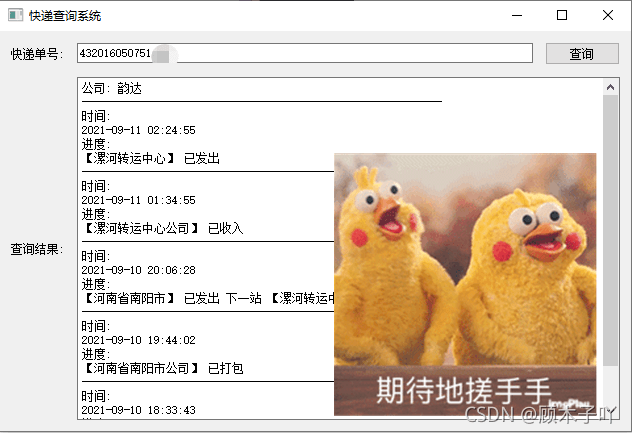
Task: Maximize the 快递查询系统 window
Action: tap(562, 15)
